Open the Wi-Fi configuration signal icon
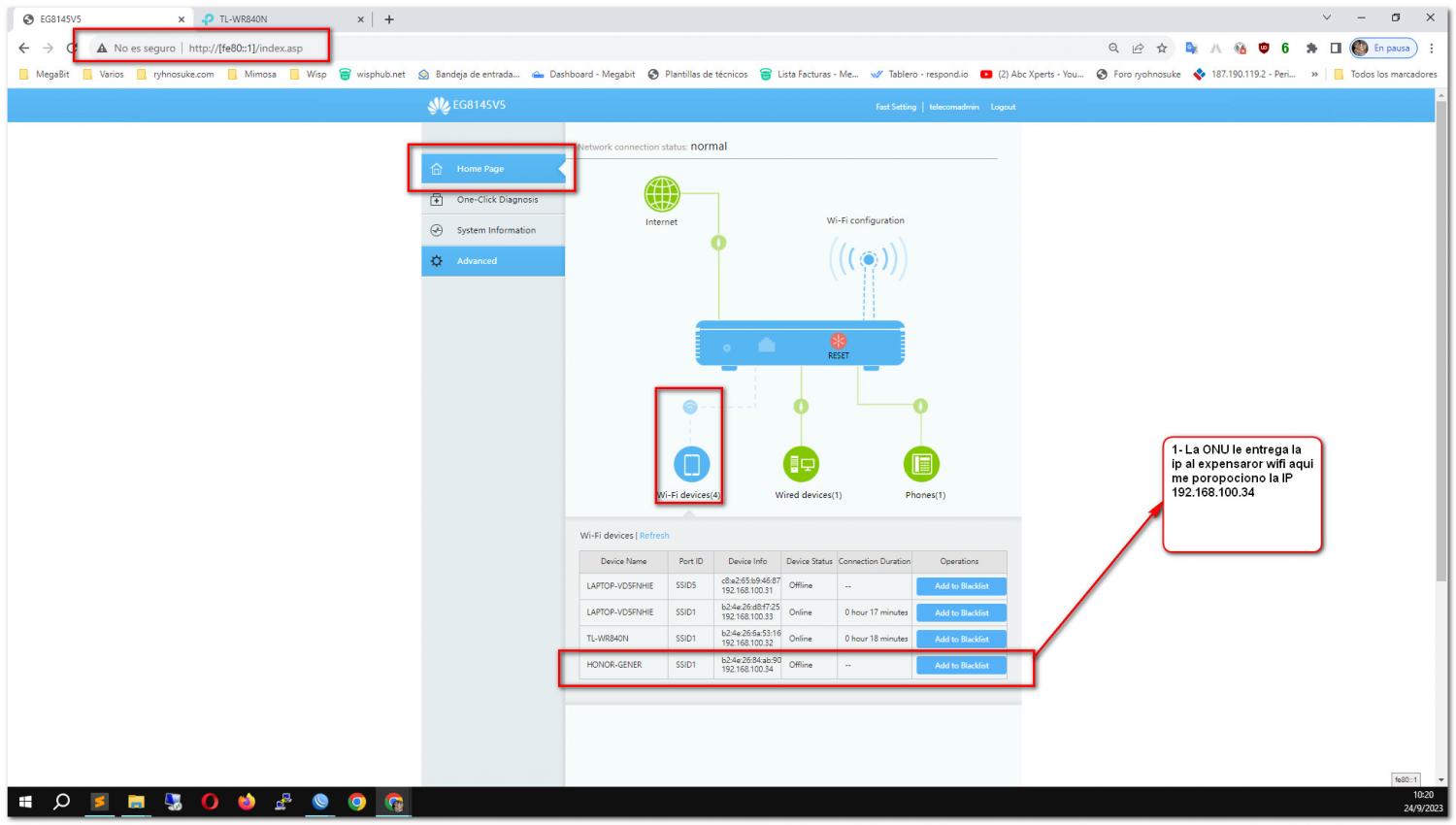 pos(868,260)
